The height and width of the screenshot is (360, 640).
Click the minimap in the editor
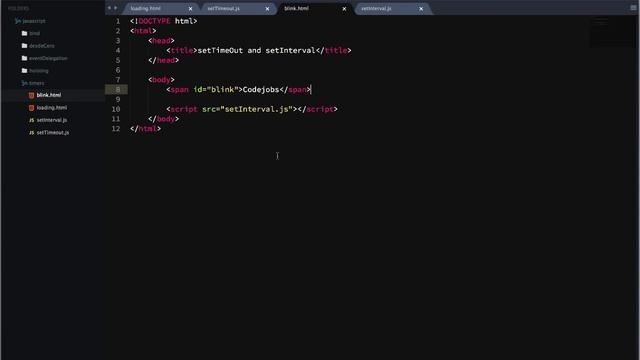coord(612,31)
